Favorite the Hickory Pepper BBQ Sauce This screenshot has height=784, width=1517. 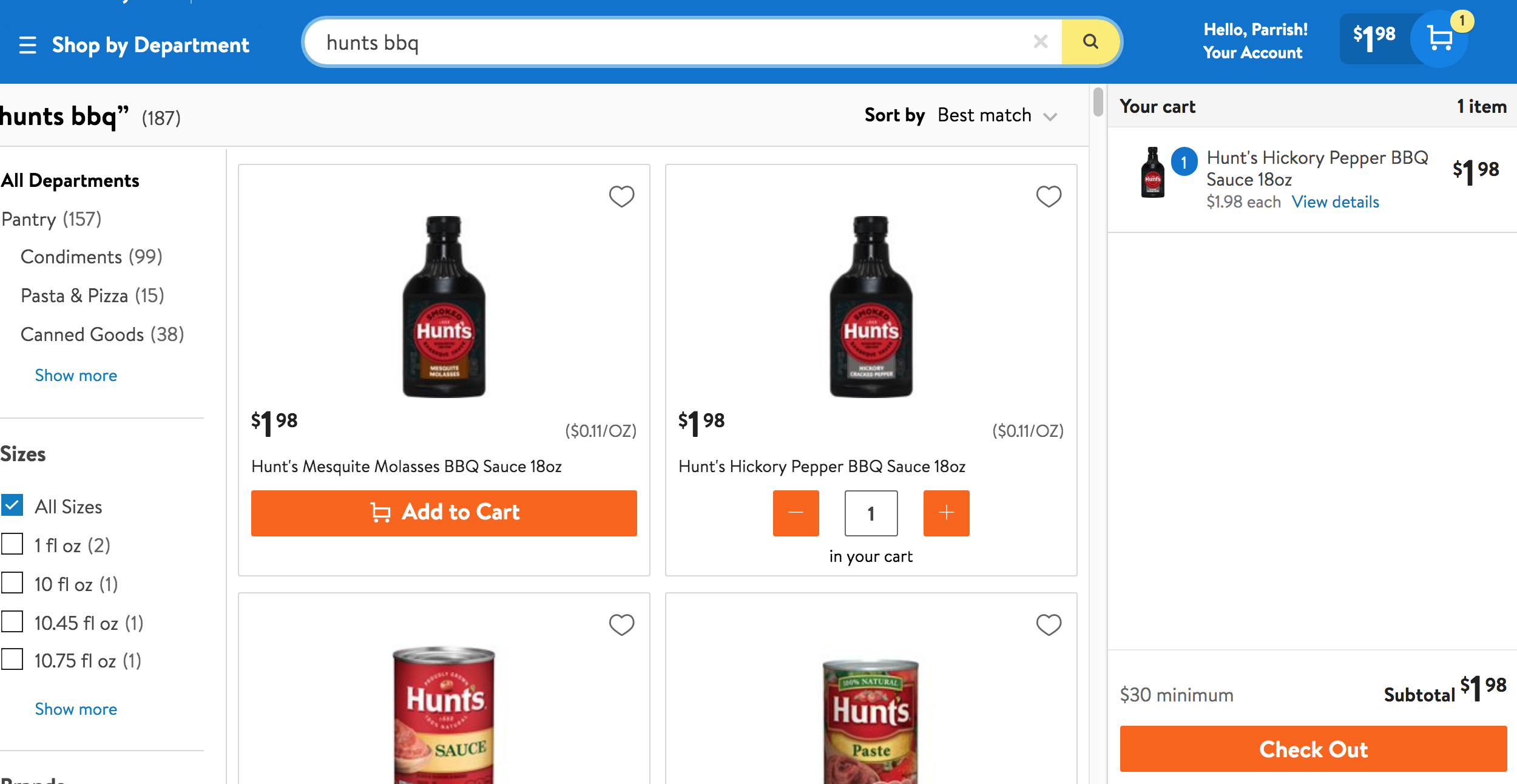[1048, 197]
